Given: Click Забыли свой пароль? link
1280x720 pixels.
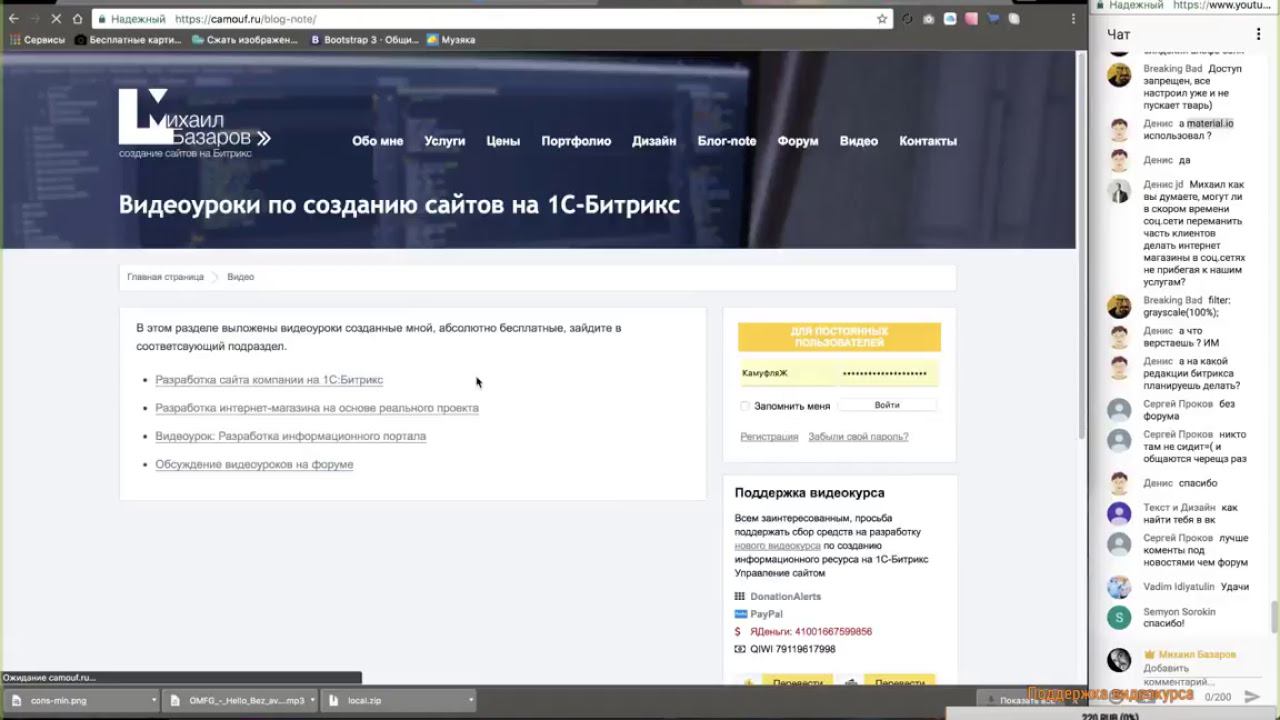Looking at the screenshot, I should click(x=858, y=437).
